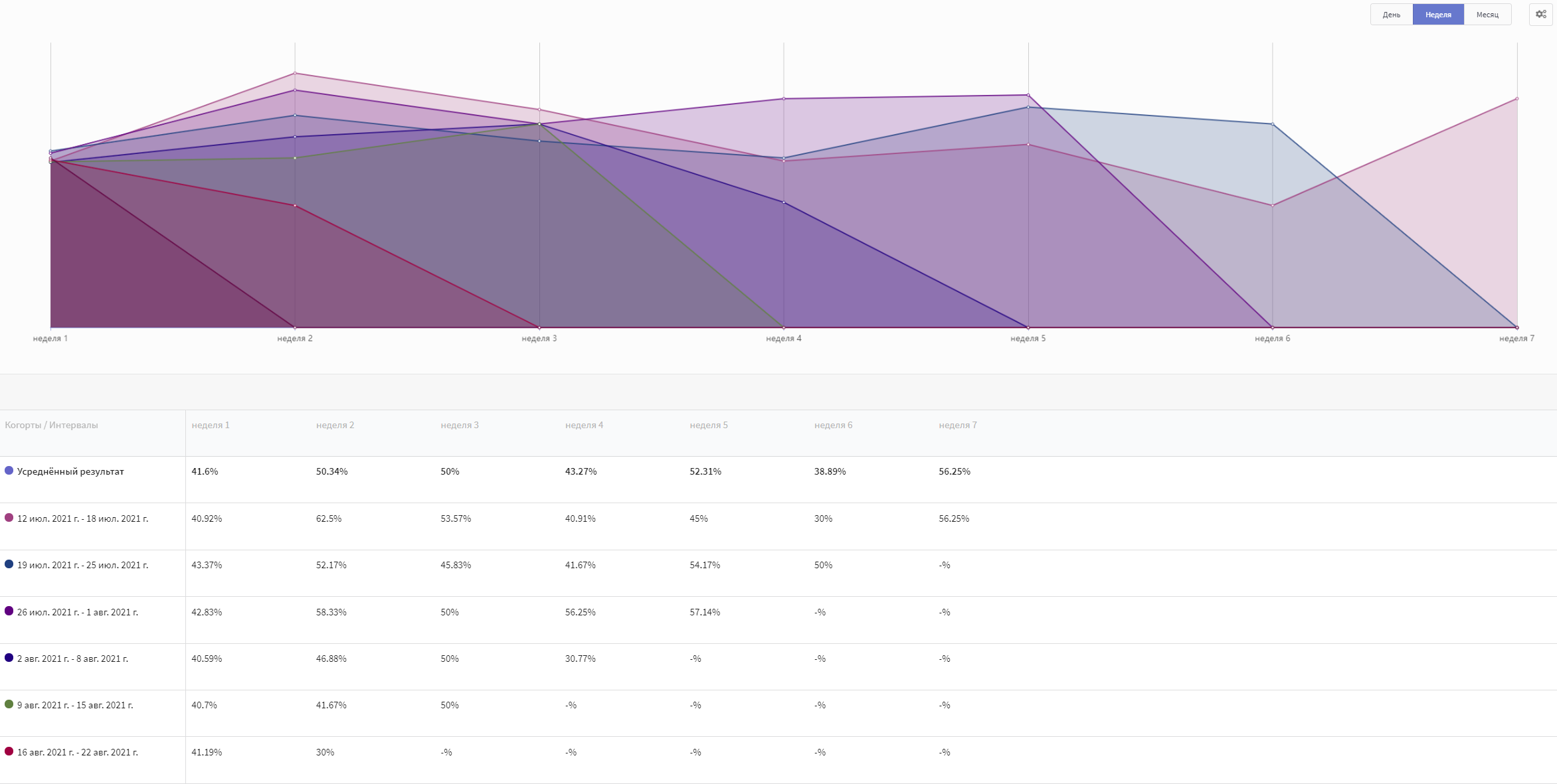1557x784 pixels.
Task: Switch to the Месяц interval tab
Action: coord(1487,15)
